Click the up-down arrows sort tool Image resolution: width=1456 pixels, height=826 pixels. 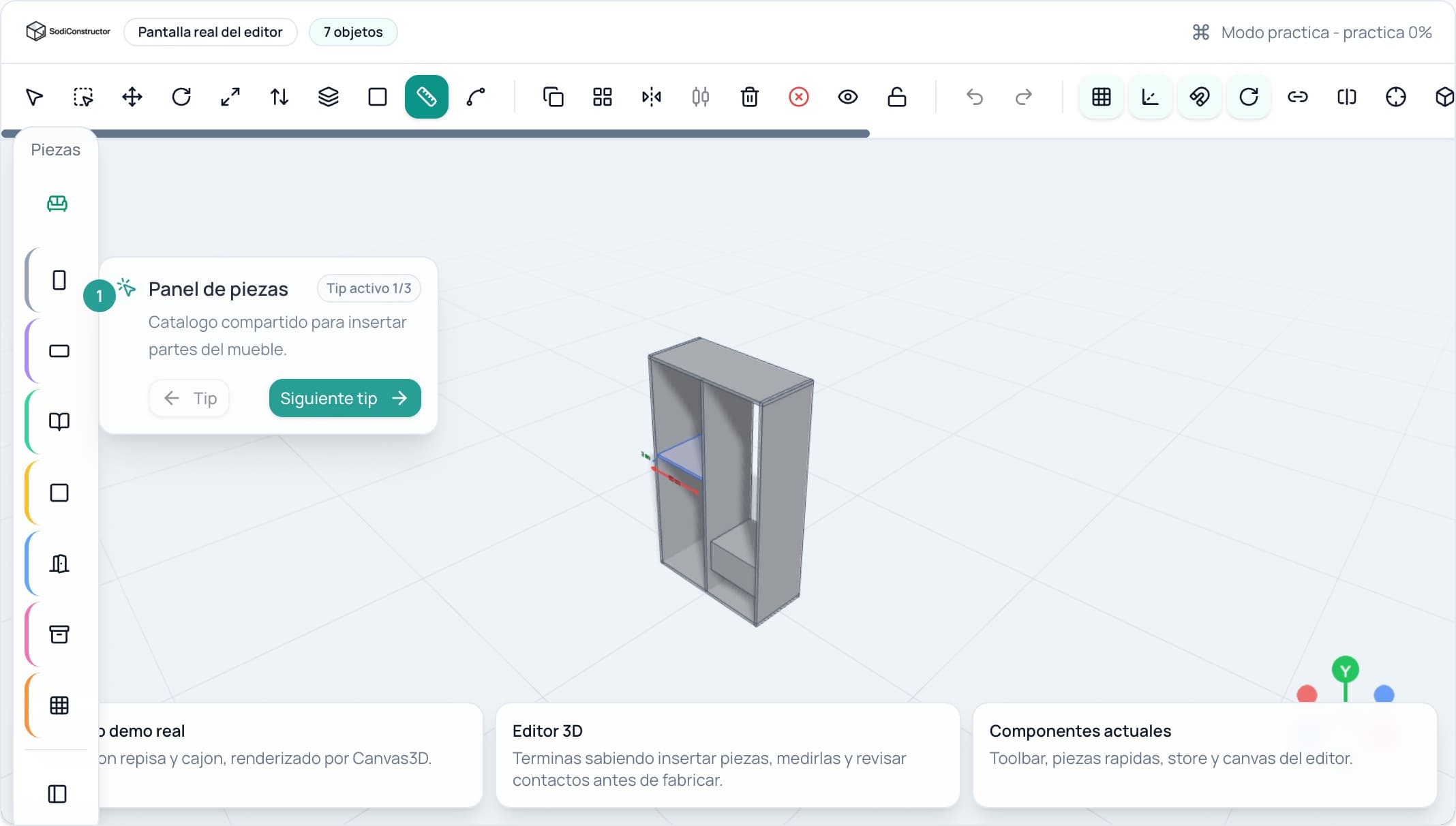279,97
